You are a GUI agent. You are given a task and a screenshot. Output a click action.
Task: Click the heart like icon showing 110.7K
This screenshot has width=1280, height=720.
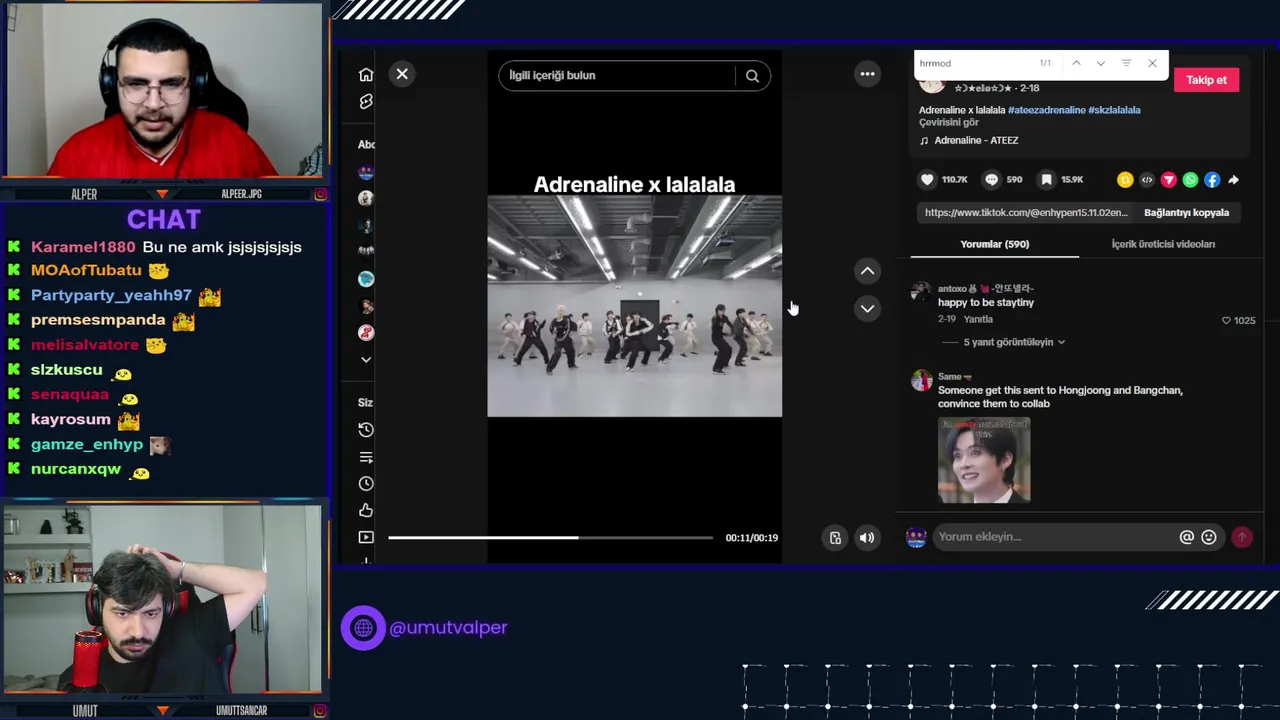927,180
